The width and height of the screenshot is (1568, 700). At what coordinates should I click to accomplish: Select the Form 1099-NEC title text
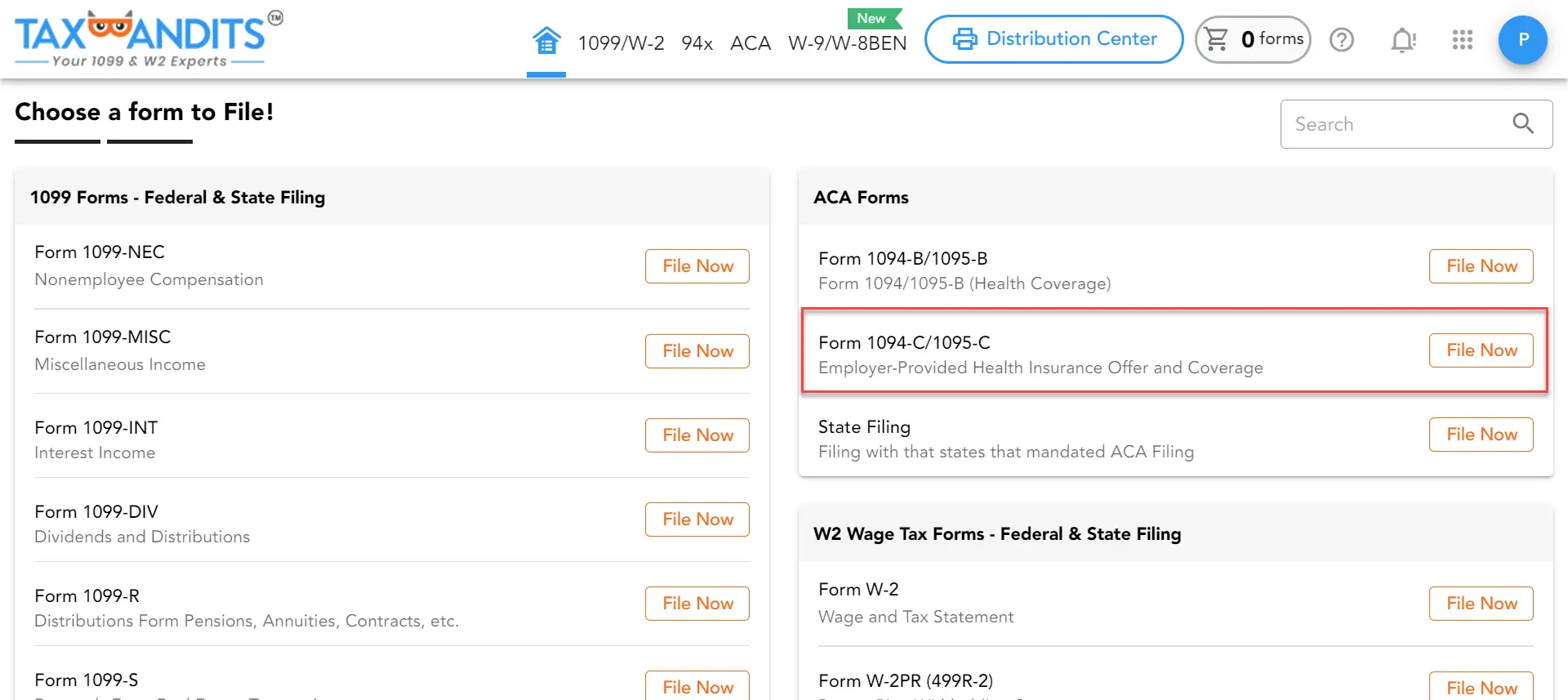click(x=100, y=252)
